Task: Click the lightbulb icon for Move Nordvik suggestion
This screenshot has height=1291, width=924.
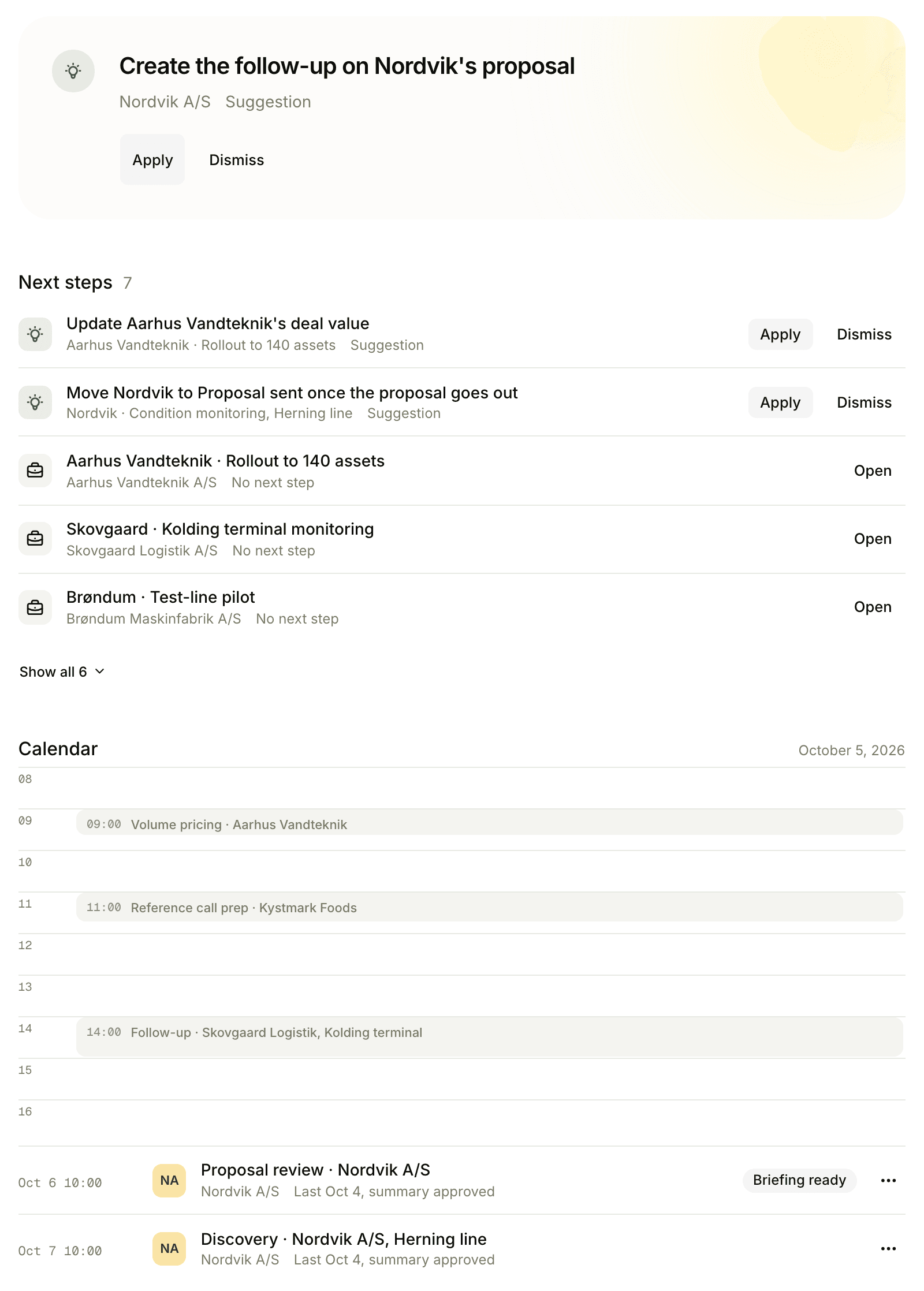Action: (x=35, y=402)
